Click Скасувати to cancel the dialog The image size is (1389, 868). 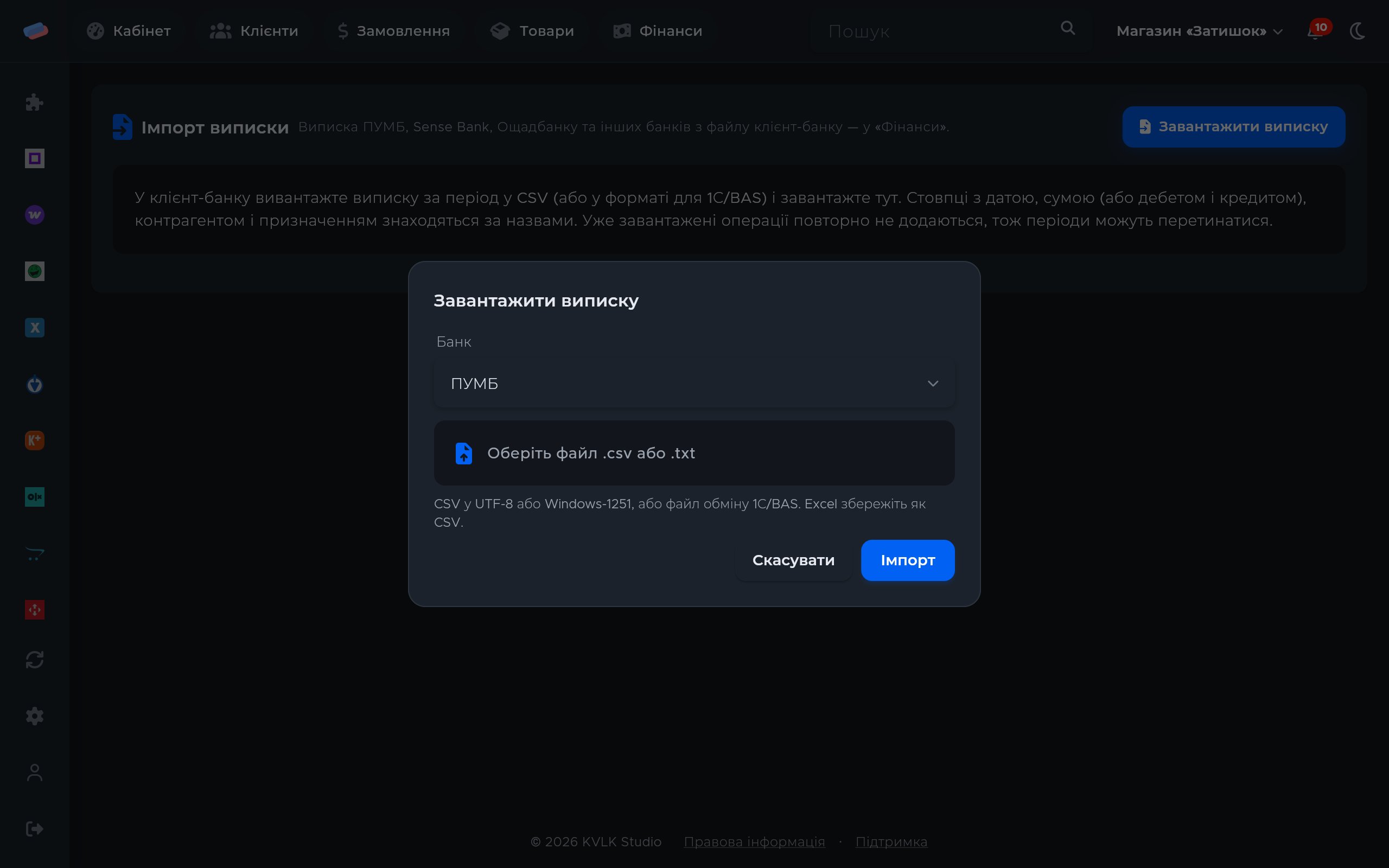pos(793,560)
